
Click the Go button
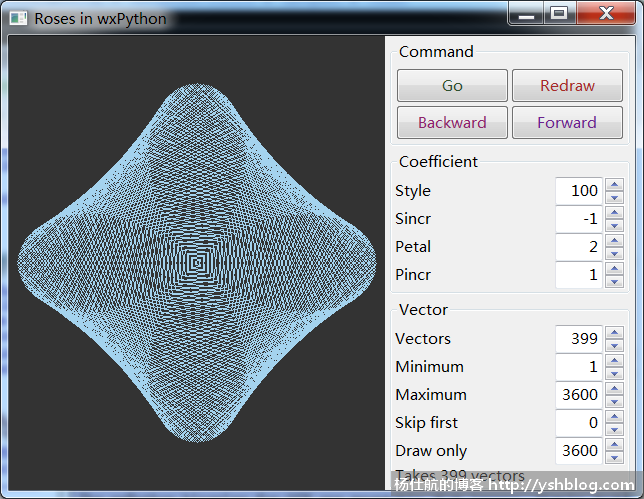tap(452, 85)
